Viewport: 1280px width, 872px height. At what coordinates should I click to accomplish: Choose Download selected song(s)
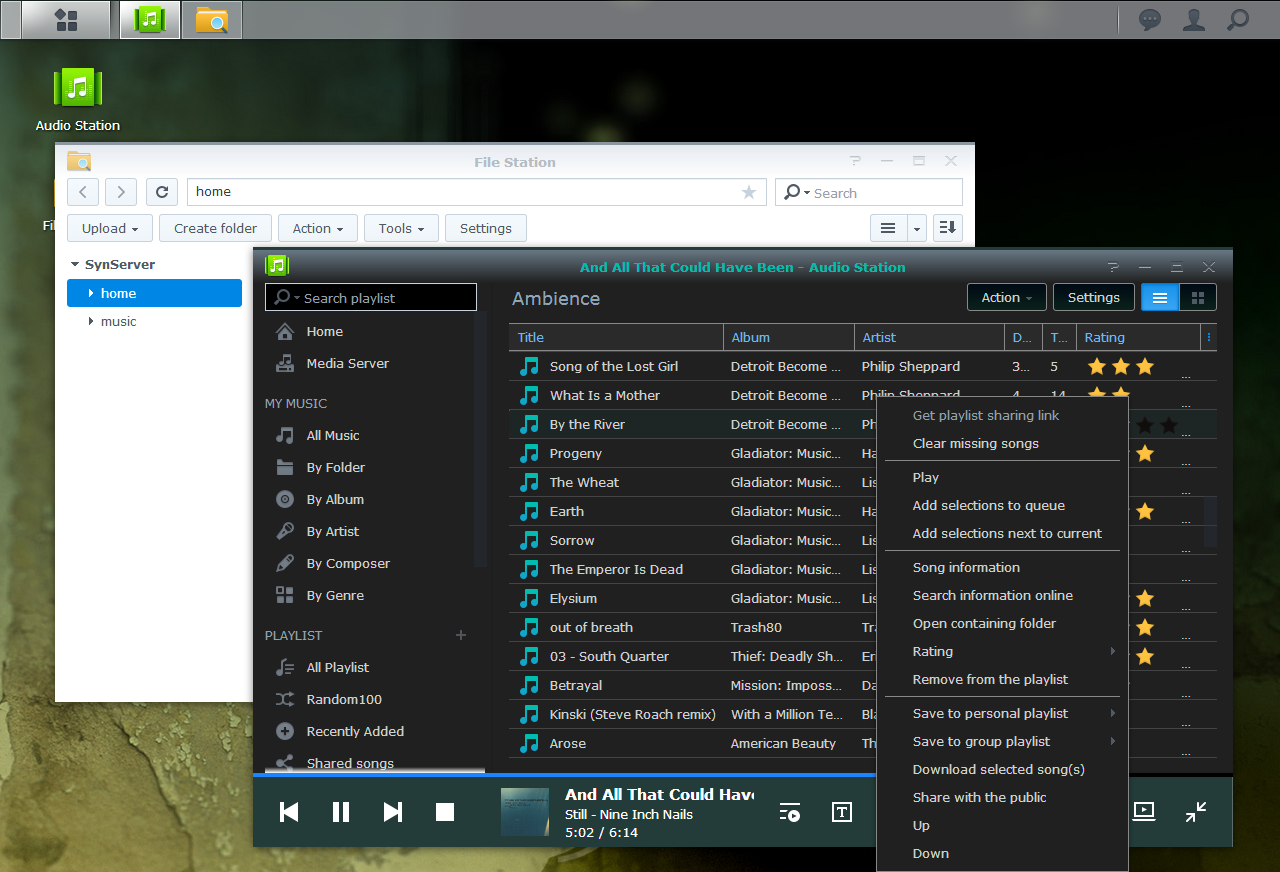pos(1002,769)
